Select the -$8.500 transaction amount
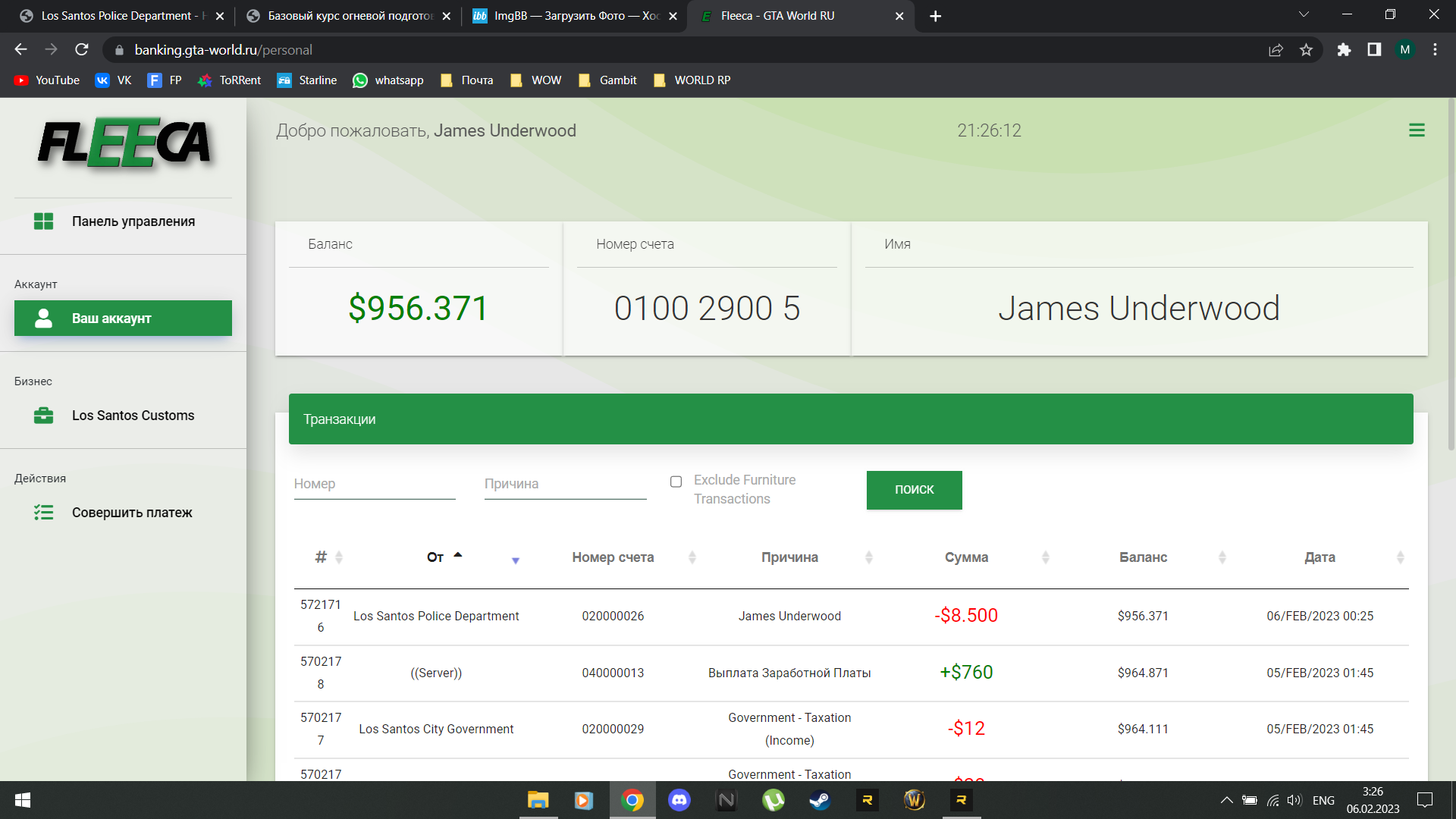The image size is (1456, 819). (966, 616)
